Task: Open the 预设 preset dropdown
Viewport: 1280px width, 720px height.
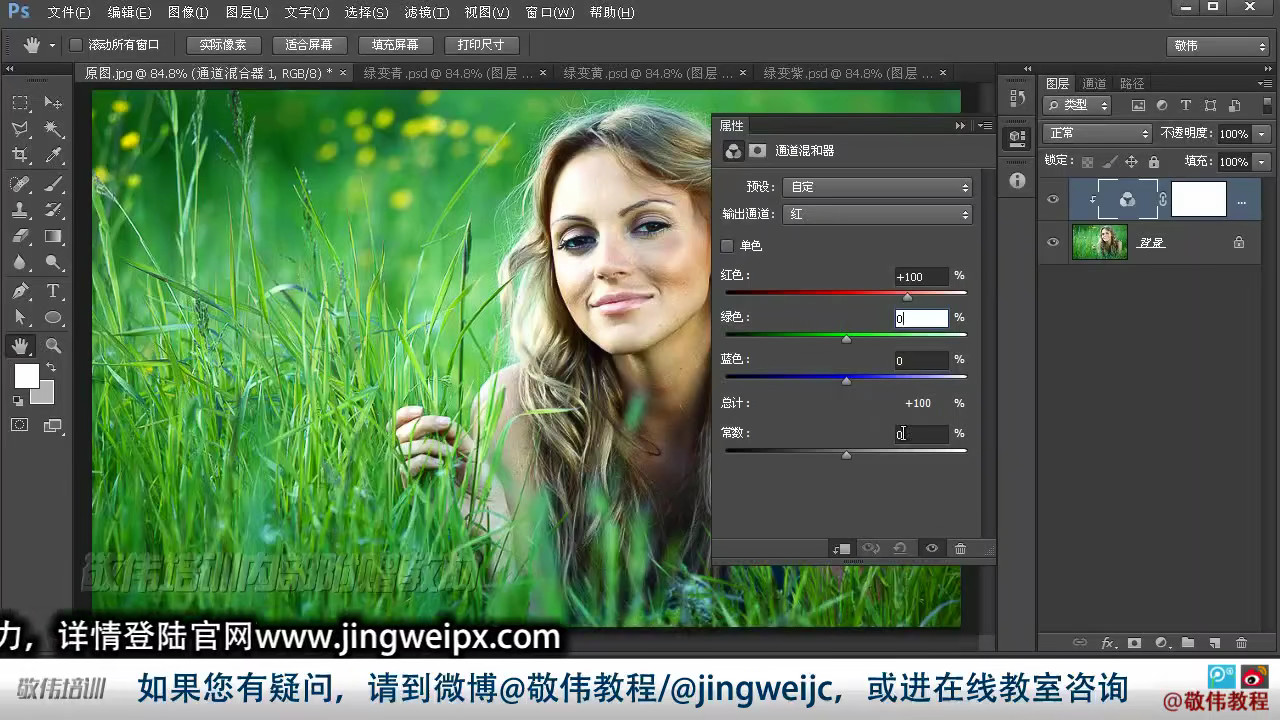Action: tap(878, 187)
